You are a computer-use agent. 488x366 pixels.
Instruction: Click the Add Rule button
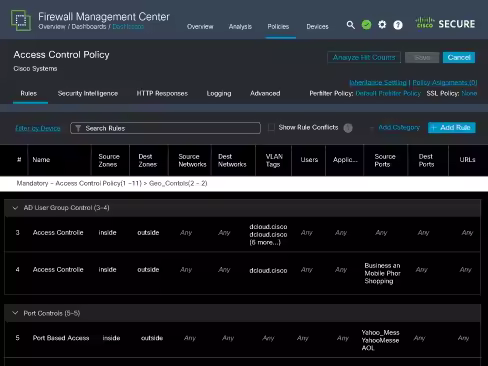click(452, 128)
